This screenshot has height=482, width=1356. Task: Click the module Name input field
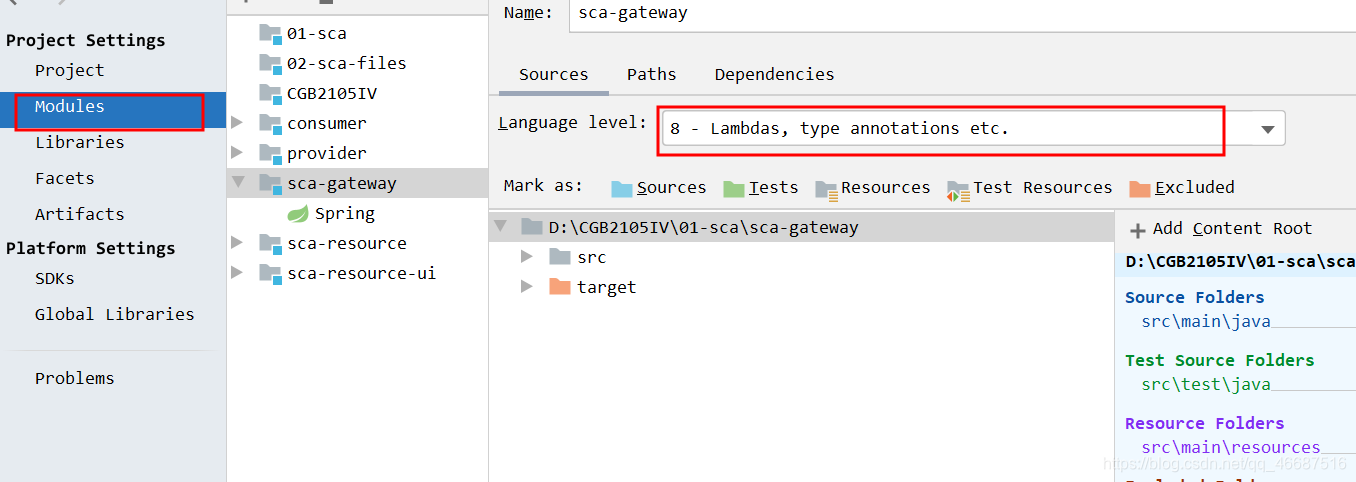[962, 14]
